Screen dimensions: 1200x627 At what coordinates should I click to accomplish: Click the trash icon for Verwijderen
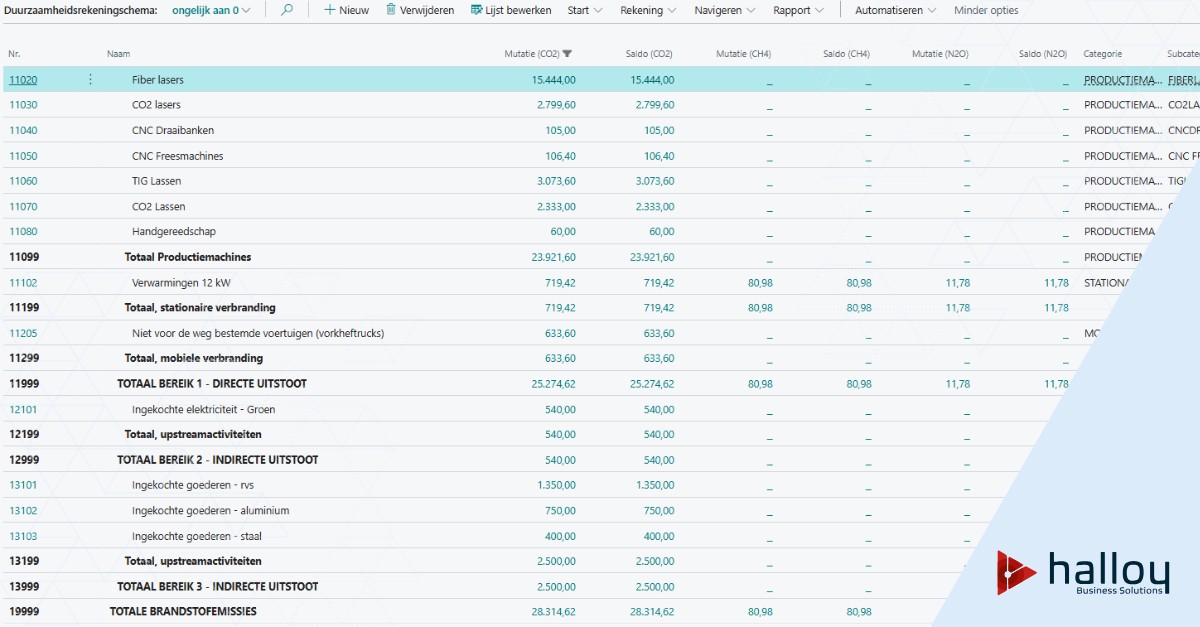[391, 10]
